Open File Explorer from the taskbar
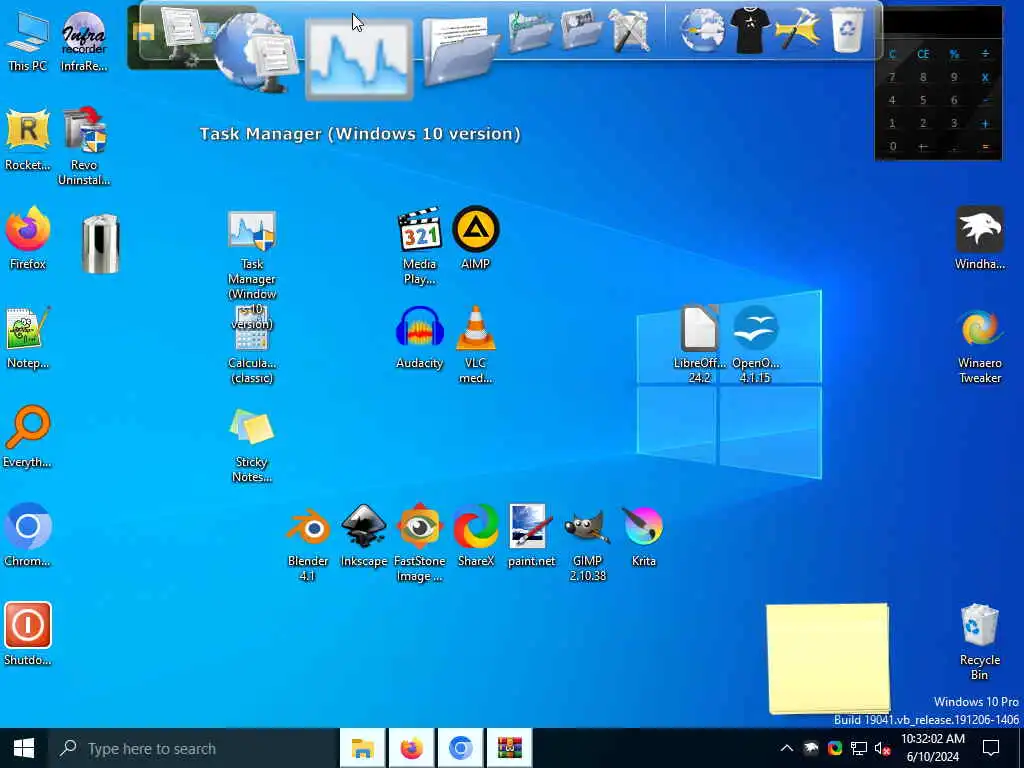Screen dimensions: 1024x768 click(362, 748)
